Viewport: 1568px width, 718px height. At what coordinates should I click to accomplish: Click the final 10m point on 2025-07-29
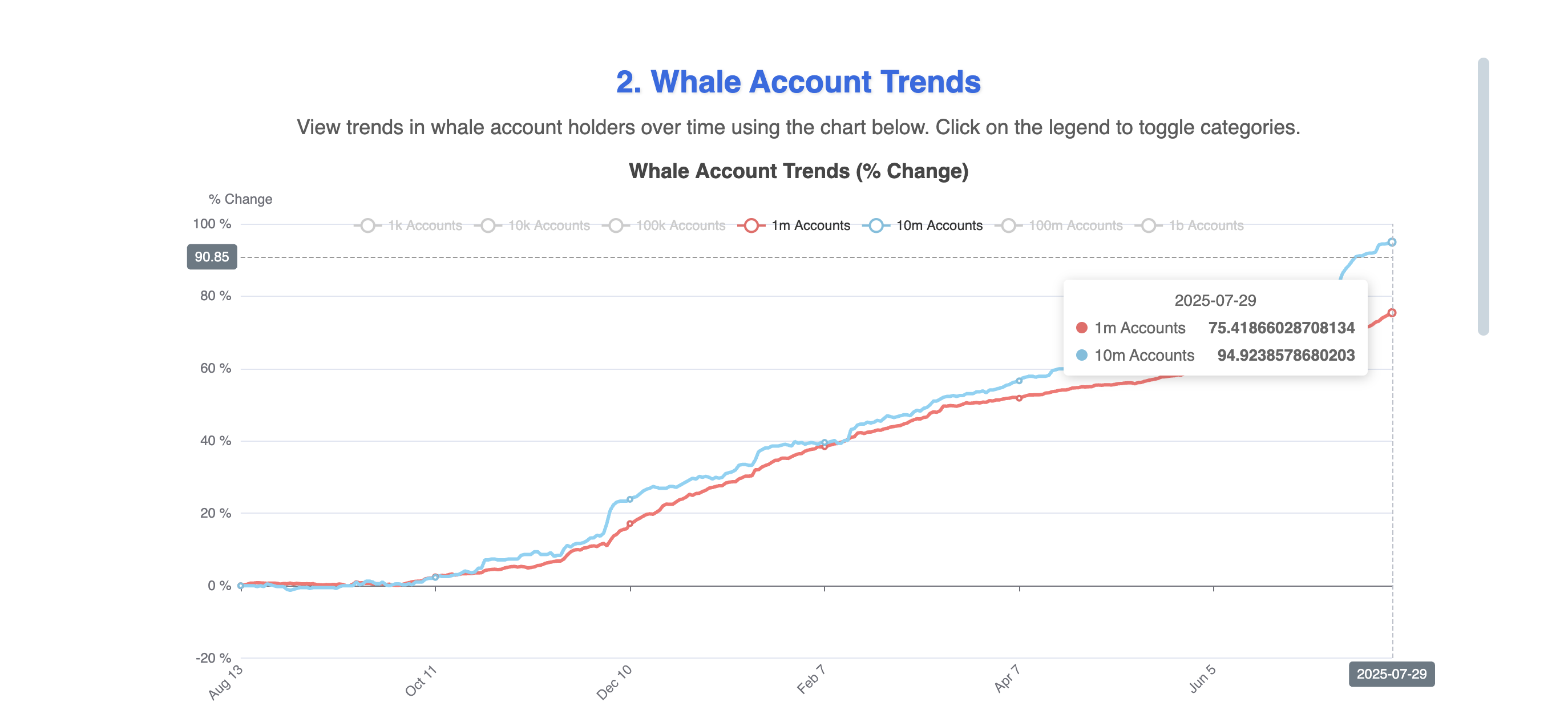1392,243
